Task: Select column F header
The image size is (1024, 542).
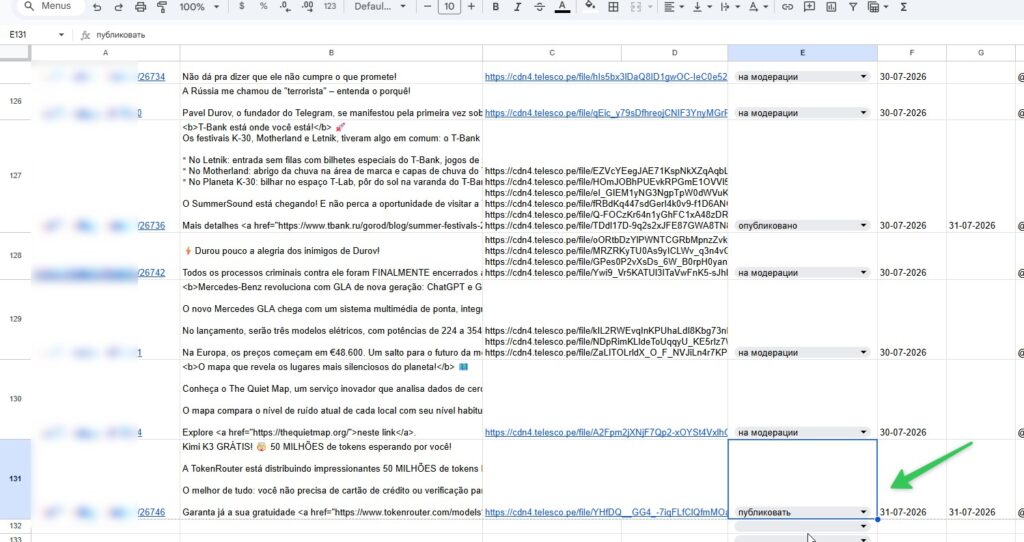Action: point(912,53)
